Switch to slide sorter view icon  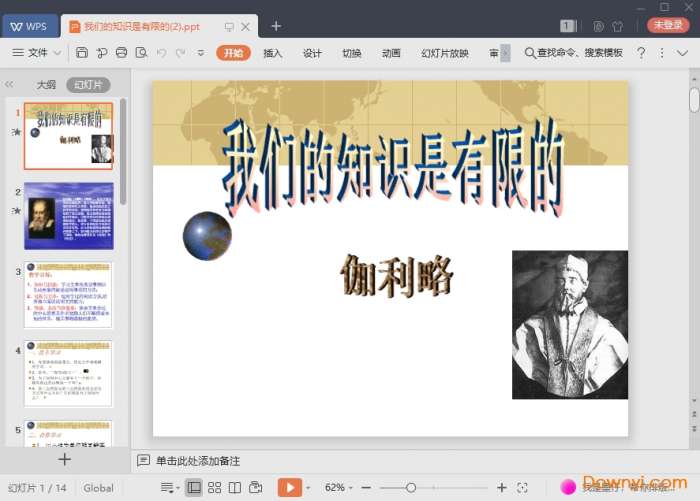[214, 487]
